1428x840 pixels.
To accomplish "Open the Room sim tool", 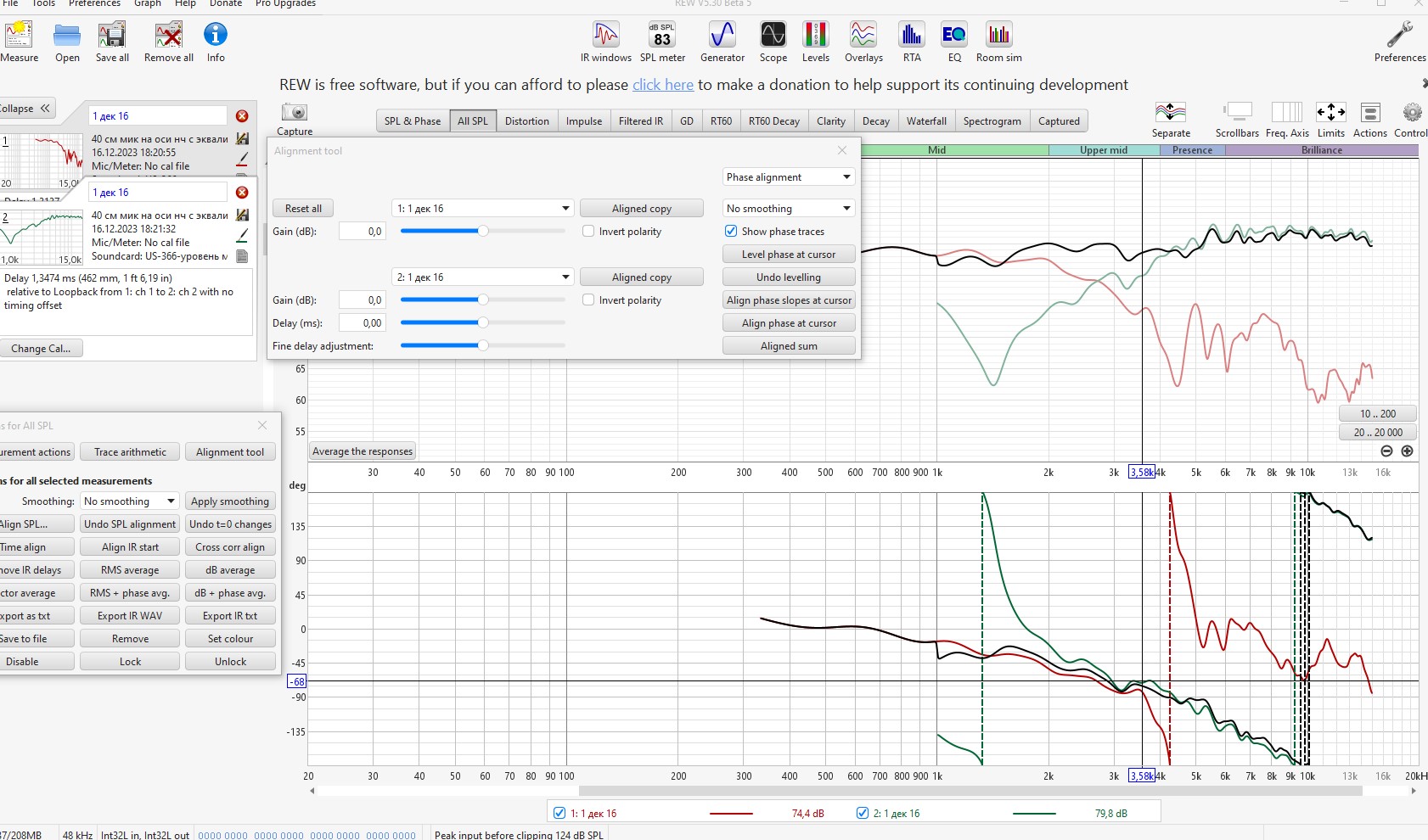I will [x=999, y=36].
